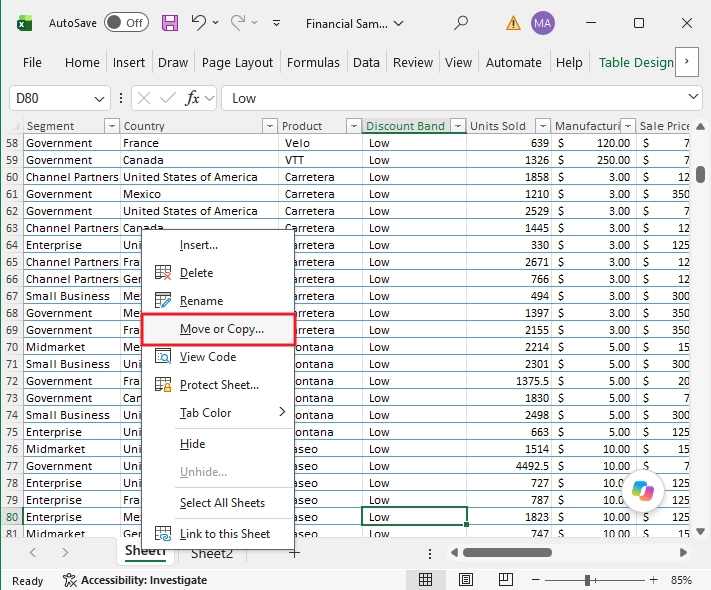The width and height of the screenshot is (711, 590).
Task: Click the formula bar Cancel X icon
Action: (x=144, y=98)
